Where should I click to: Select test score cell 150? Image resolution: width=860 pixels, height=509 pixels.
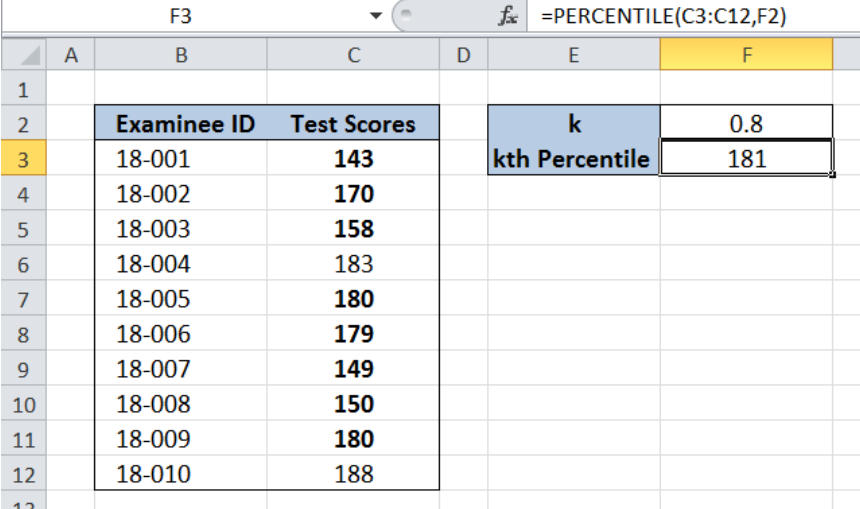pos(353,404)
